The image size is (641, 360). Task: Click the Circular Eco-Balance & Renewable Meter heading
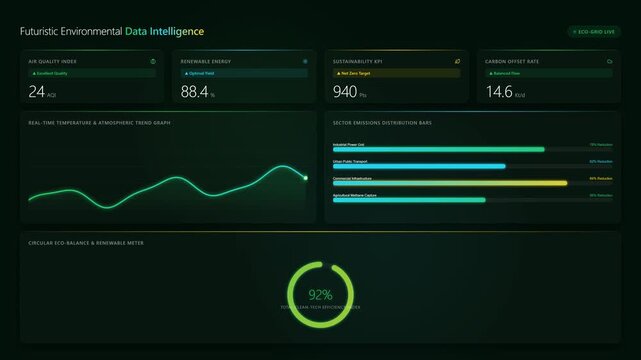pos(86,243)
